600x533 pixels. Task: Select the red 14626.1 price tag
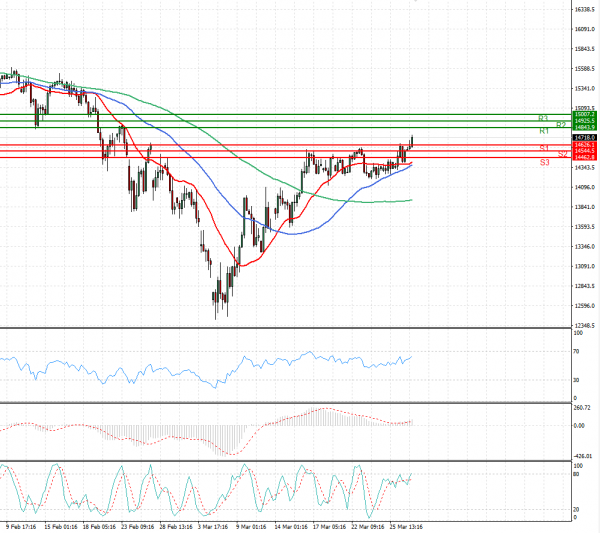pos(585,145)
